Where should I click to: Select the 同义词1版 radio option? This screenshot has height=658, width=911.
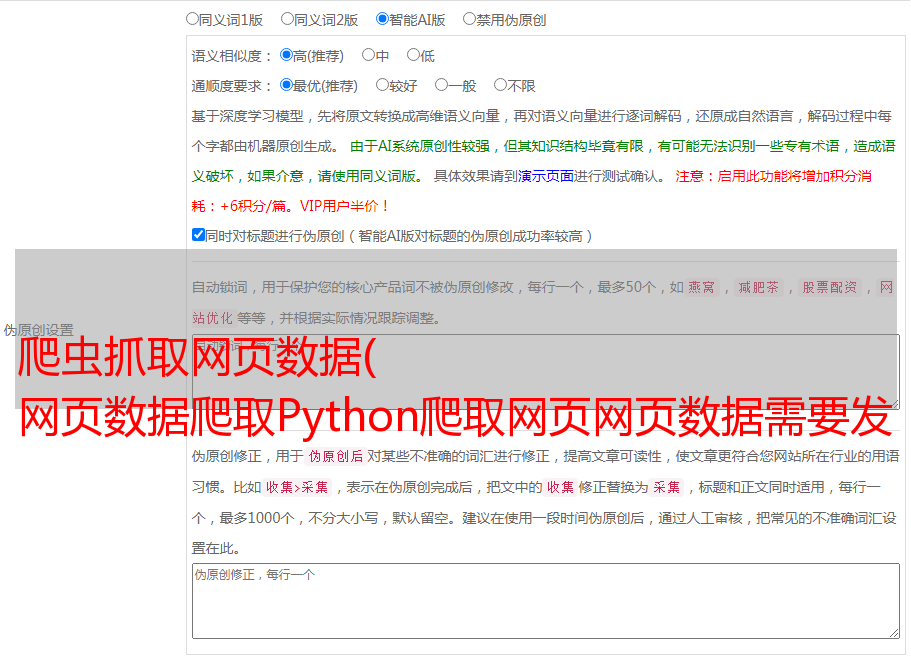click(x=193, y=19)
